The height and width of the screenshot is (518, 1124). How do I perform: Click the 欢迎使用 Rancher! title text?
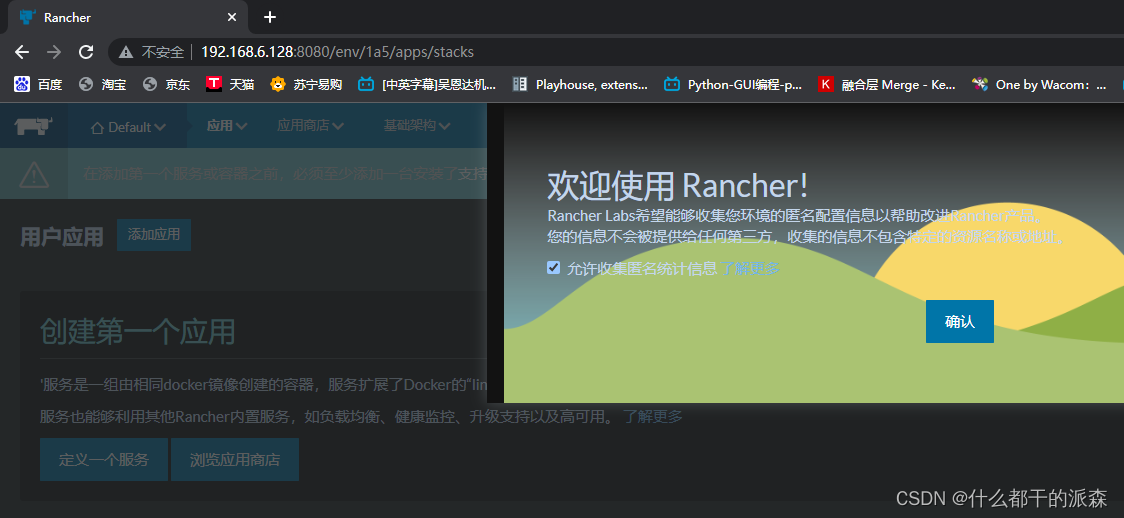click(677, 186)
